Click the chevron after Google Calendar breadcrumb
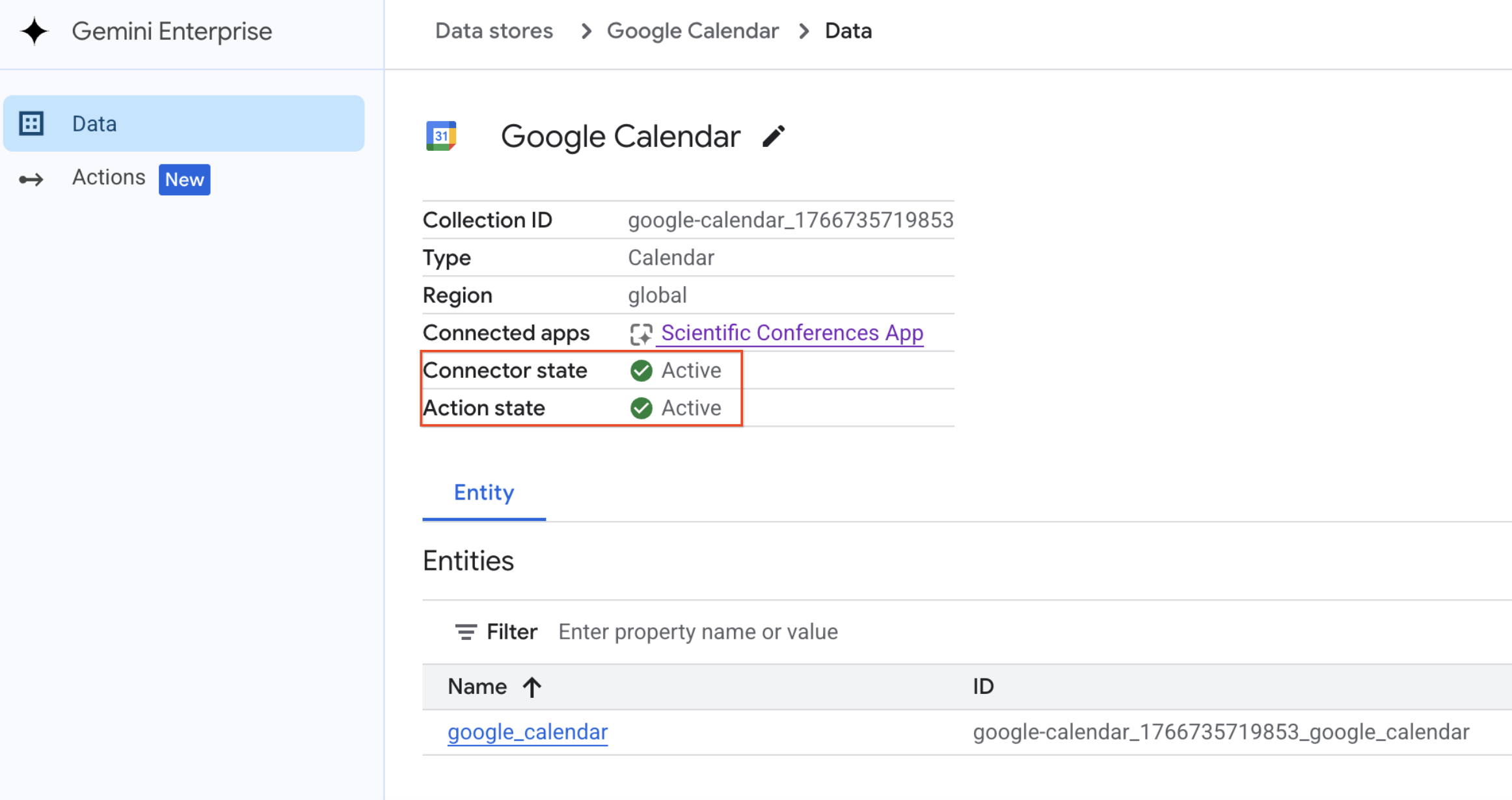Image resolution: width=1512 pixels, height=800 pixels. [804, 31]
